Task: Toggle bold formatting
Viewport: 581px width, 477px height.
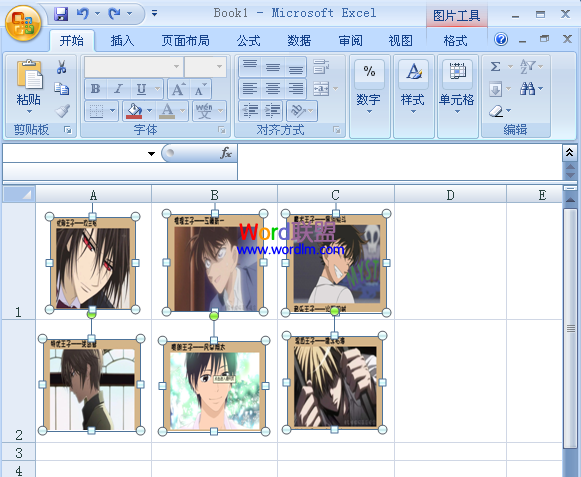Action: [96, 89]
